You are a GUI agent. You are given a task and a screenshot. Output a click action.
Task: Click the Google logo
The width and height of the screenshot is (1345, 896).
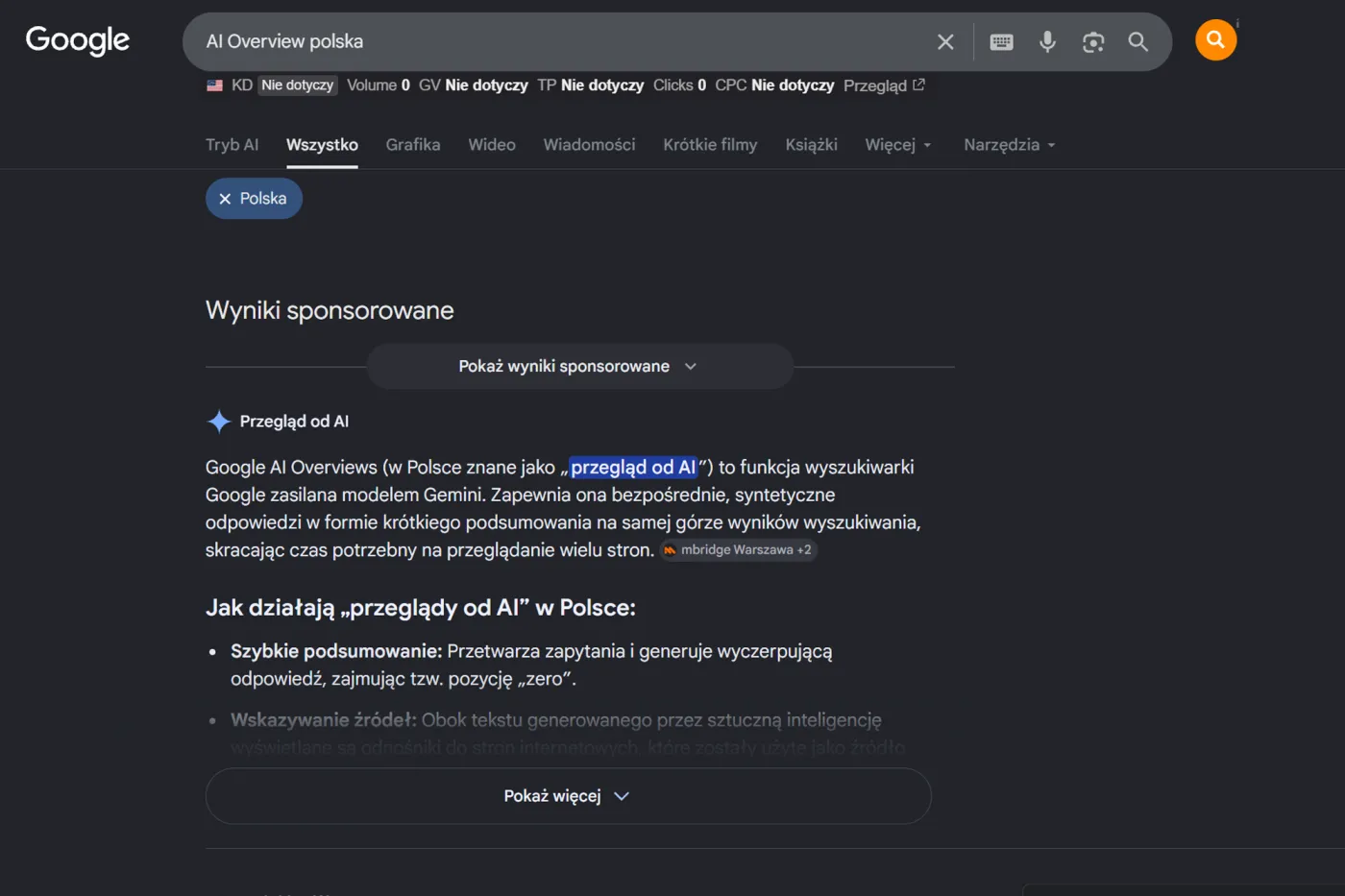(x=78, y=40)
